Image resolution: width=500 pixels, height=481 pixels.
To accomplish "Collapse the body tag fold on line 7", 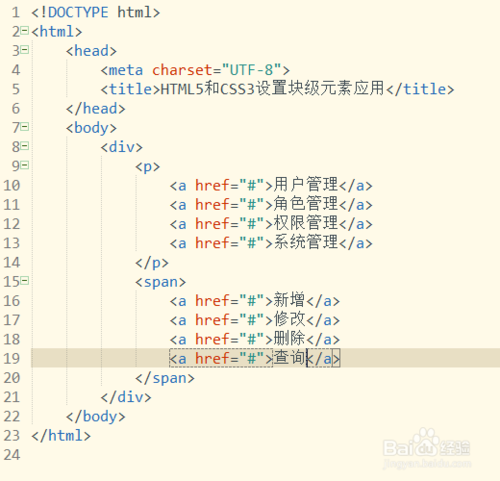I will (x=24, y=127).
